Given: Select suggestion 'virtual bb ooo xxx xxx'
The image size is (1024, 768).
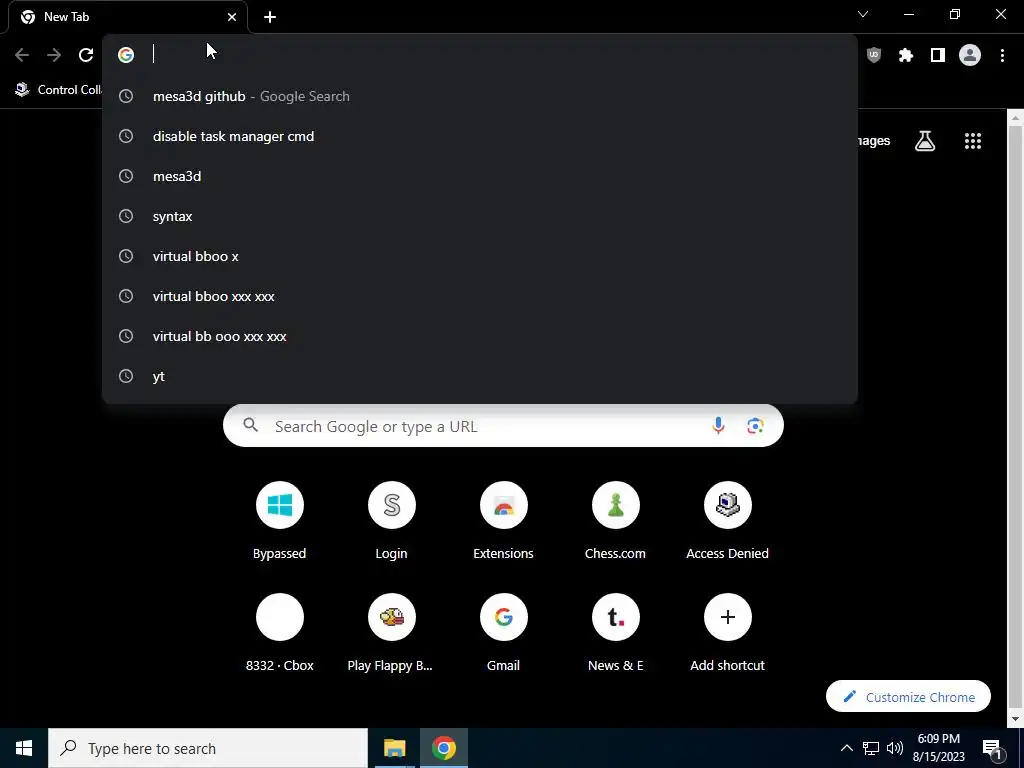Looking at the screenshot, I should coord(480,336).
